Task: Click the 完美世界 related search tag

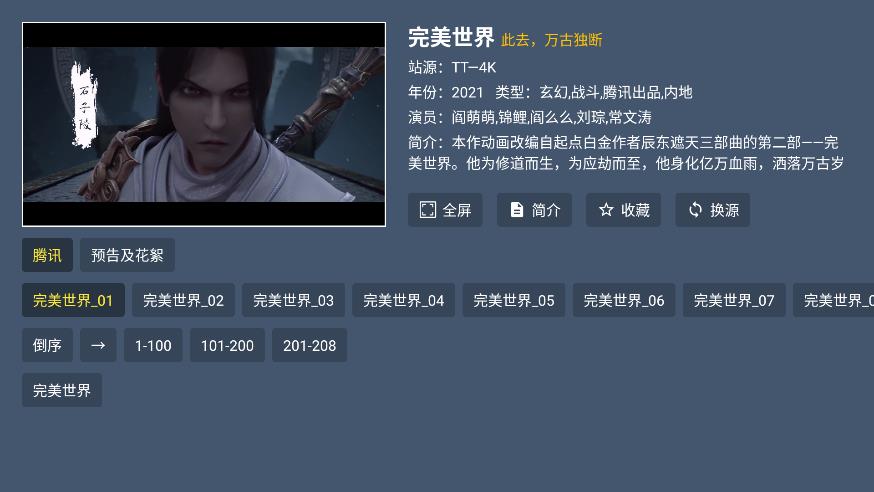Action: 62,390
